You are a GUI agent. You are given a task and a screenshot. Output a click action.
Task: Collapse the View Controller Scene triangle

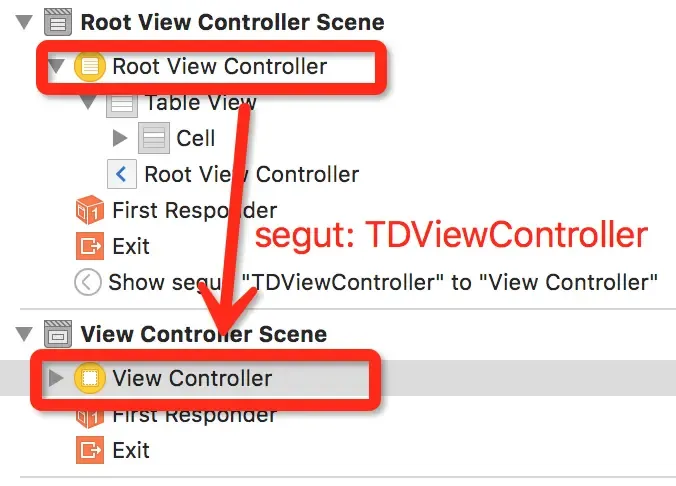point(24,334)
